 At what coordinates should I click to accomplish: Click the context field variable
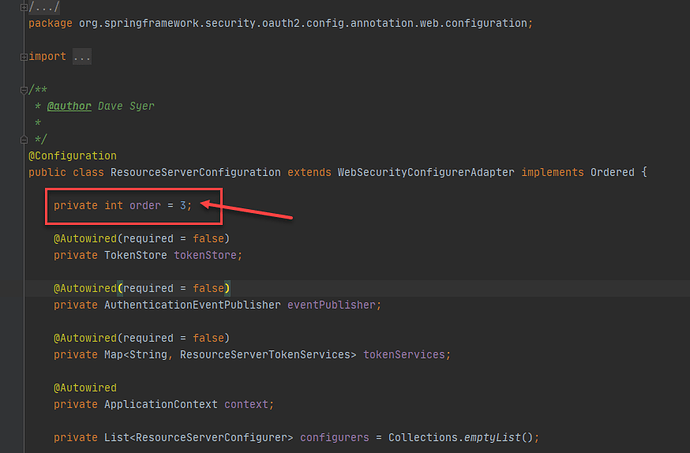click(246, 405)
